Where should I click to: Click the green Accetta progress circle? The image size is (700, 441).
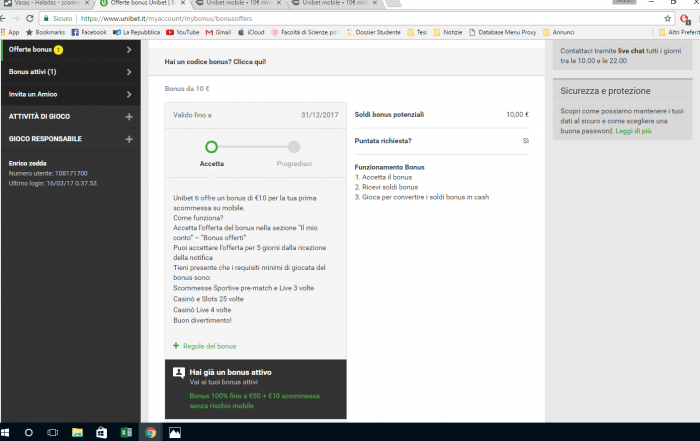[211, 147]
